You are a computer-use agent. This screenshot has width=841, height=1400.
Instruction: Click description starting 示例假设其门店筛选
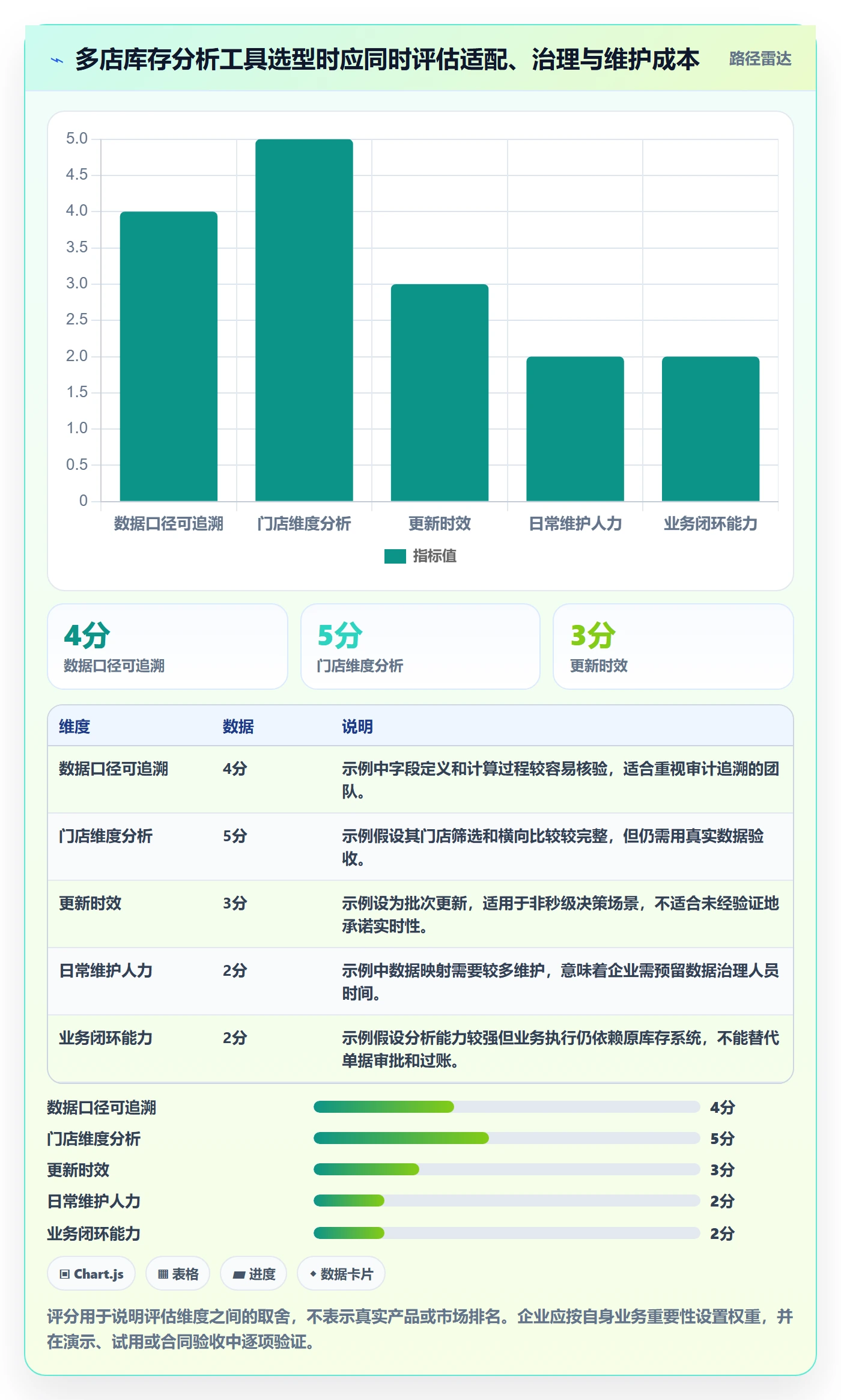click(x=553, y=847)
